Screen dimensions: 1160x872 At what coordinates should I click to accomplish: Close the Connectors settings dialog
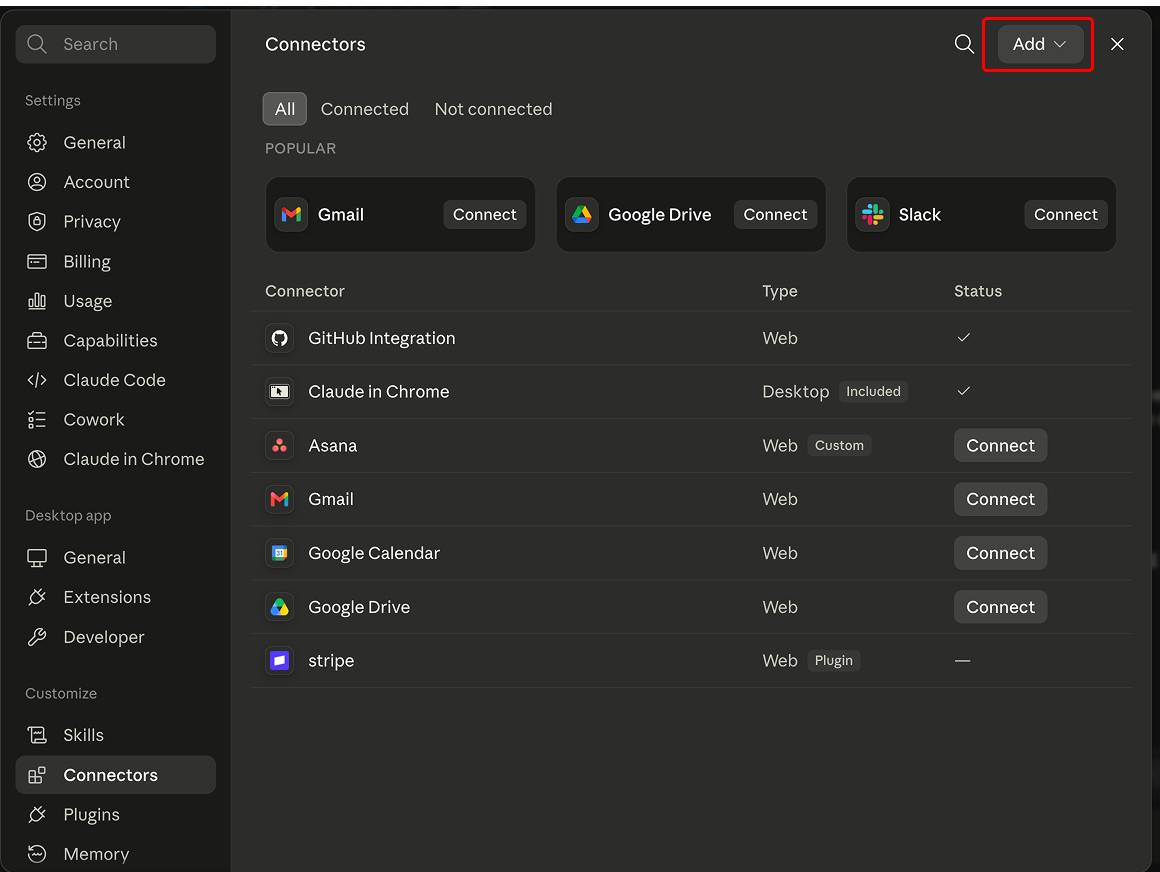click(1117, 44)
